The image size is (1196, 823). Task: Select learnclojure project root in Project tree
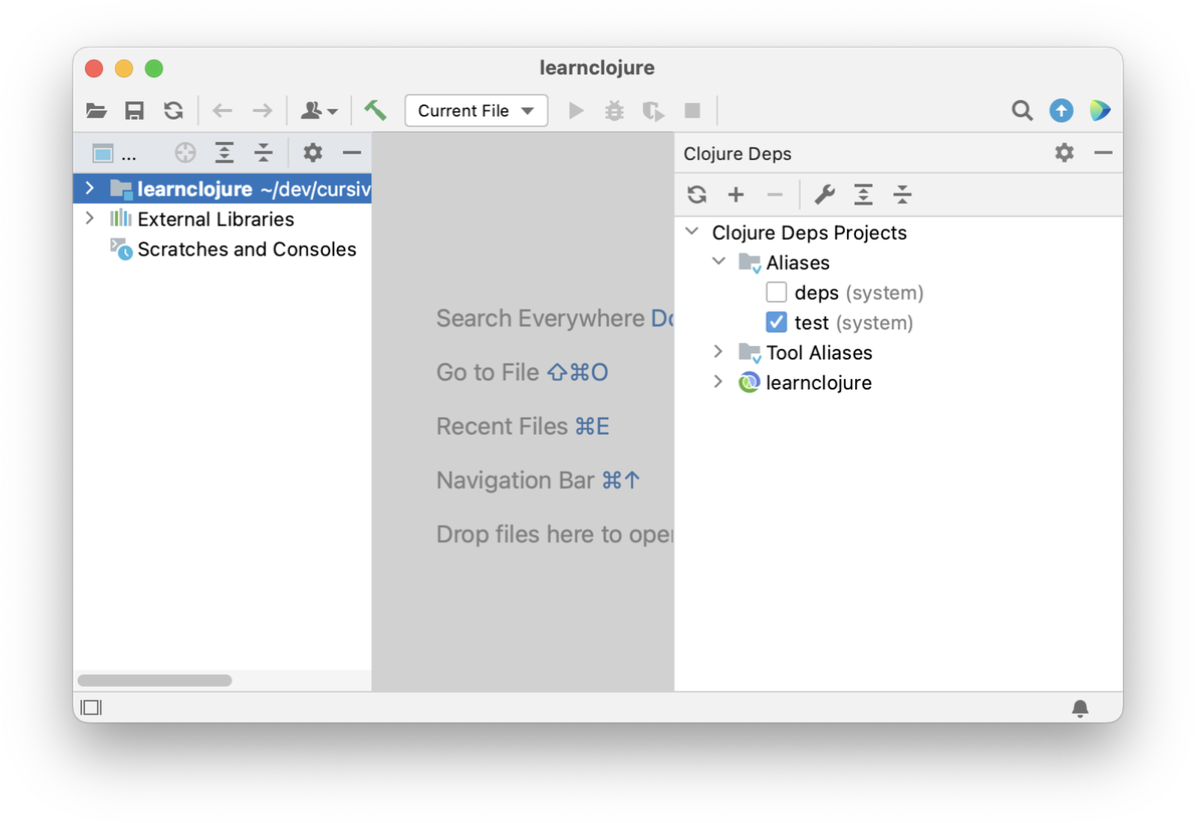click(223, 188)
